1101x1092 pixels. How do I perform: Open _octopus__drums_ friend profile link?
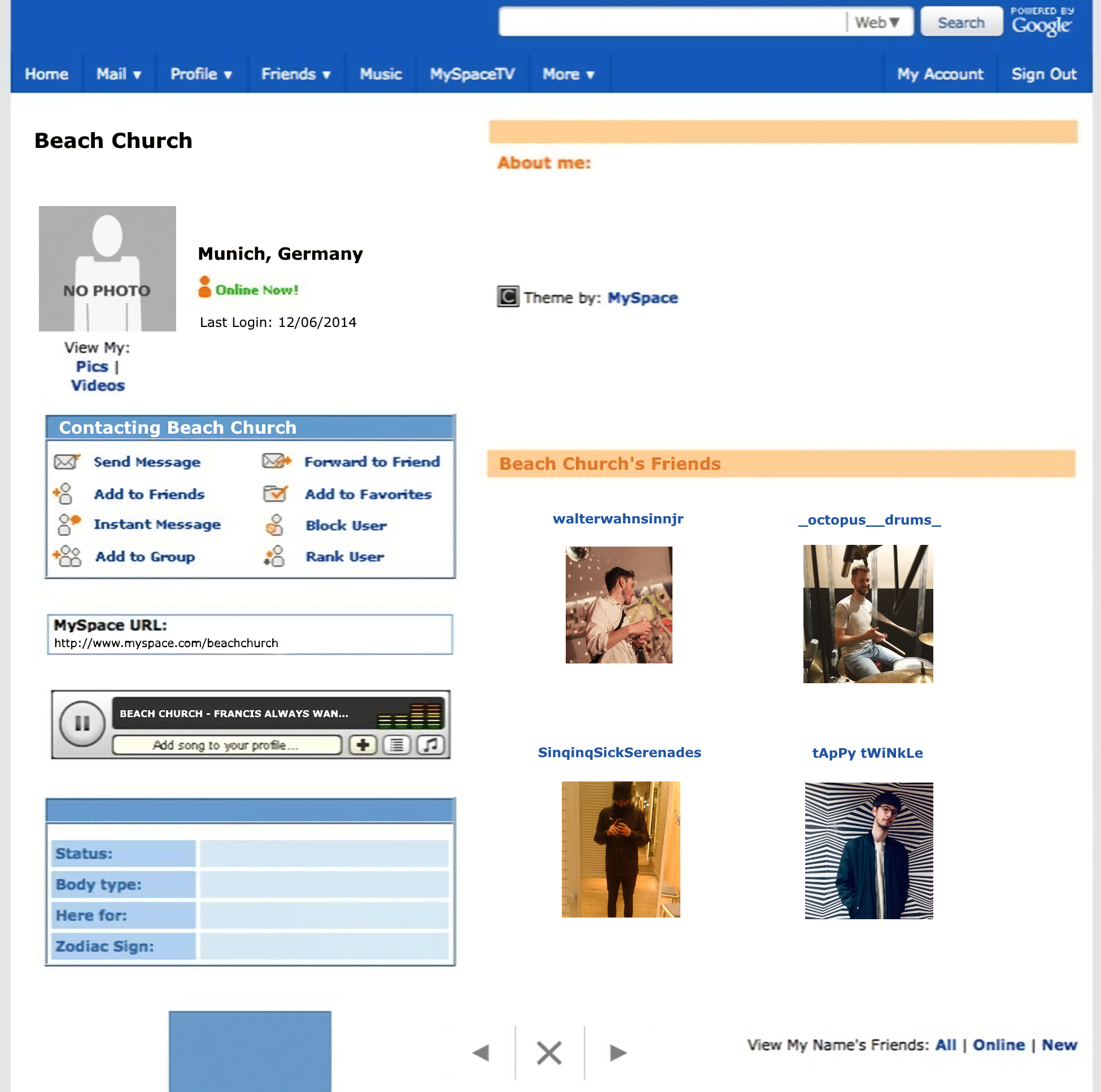(x=869, y=520)
